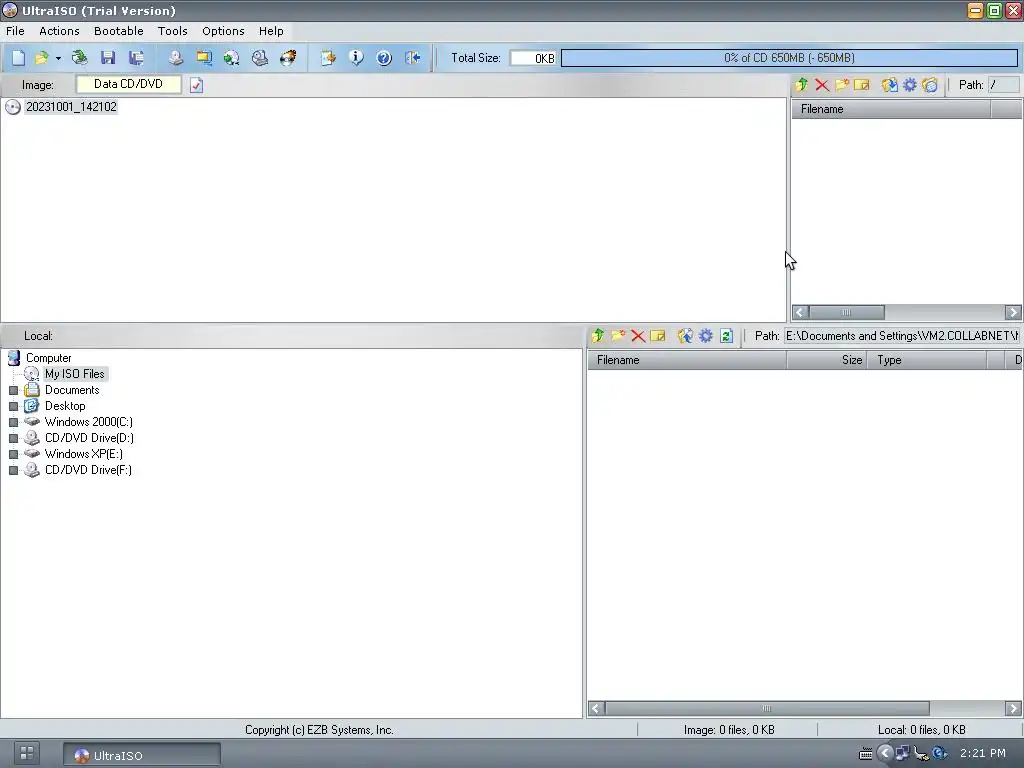1024x768 pixels.
Task: Click the UltraISO taskbar button
Action: tap(142, 756)
